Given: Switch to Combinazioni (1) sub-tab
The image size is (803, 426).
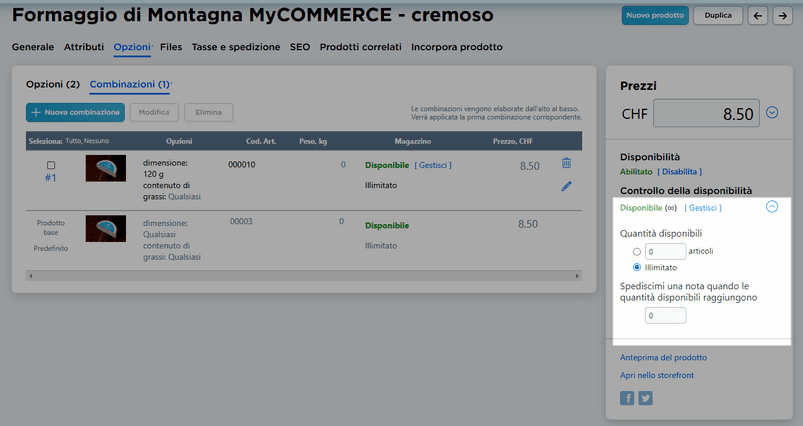Looking at the screenshot, I should [130, 84].
